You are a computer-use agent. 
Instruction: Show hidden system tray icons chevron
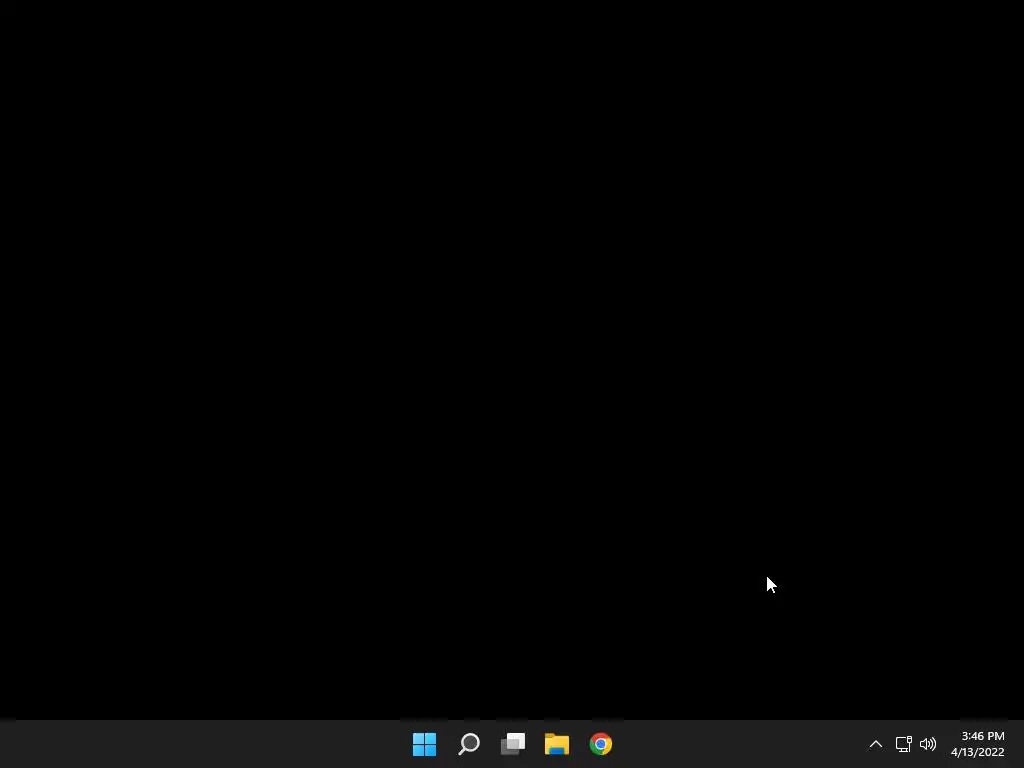coord(876,744)
